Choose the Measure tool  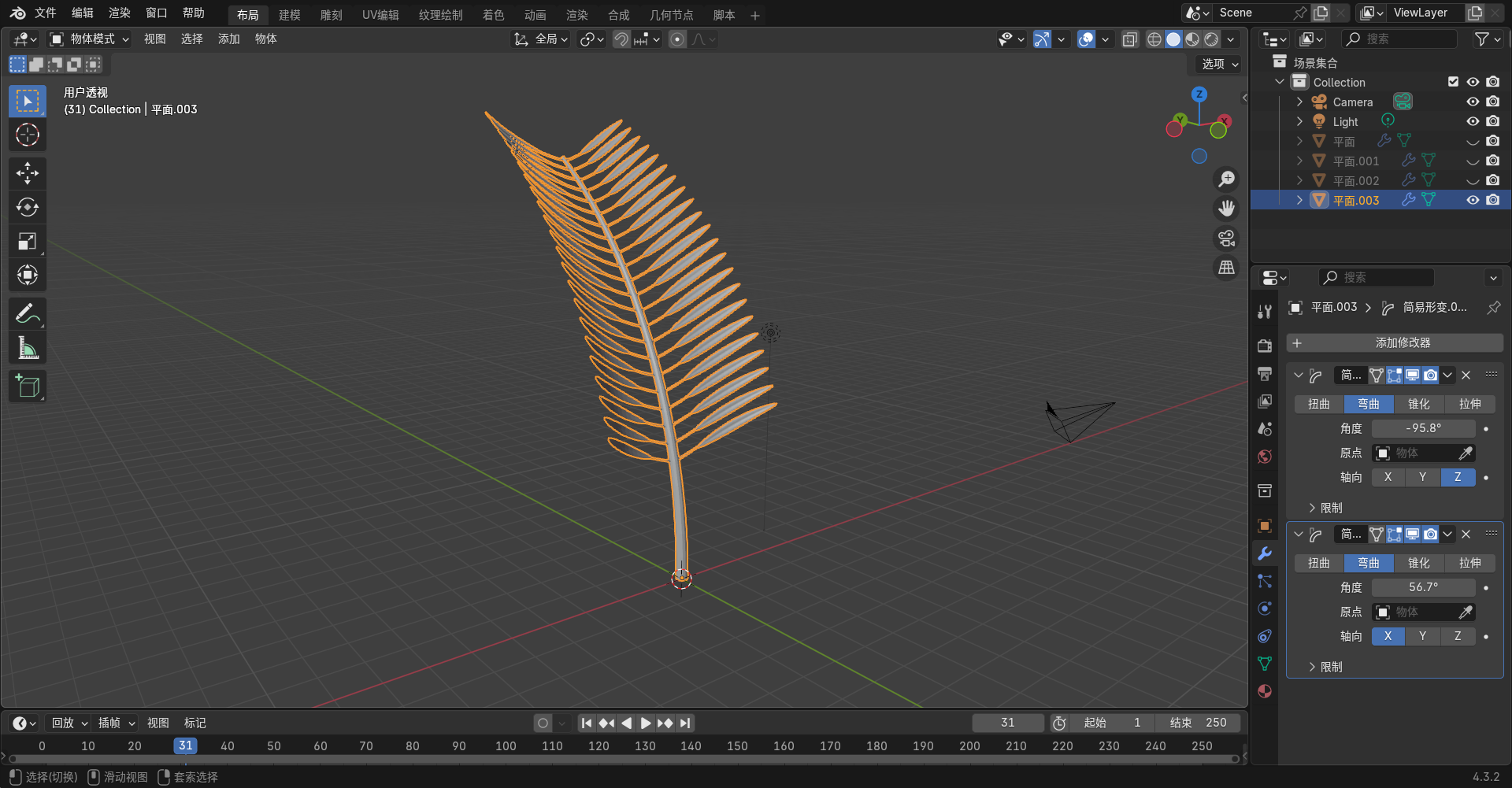28,348
